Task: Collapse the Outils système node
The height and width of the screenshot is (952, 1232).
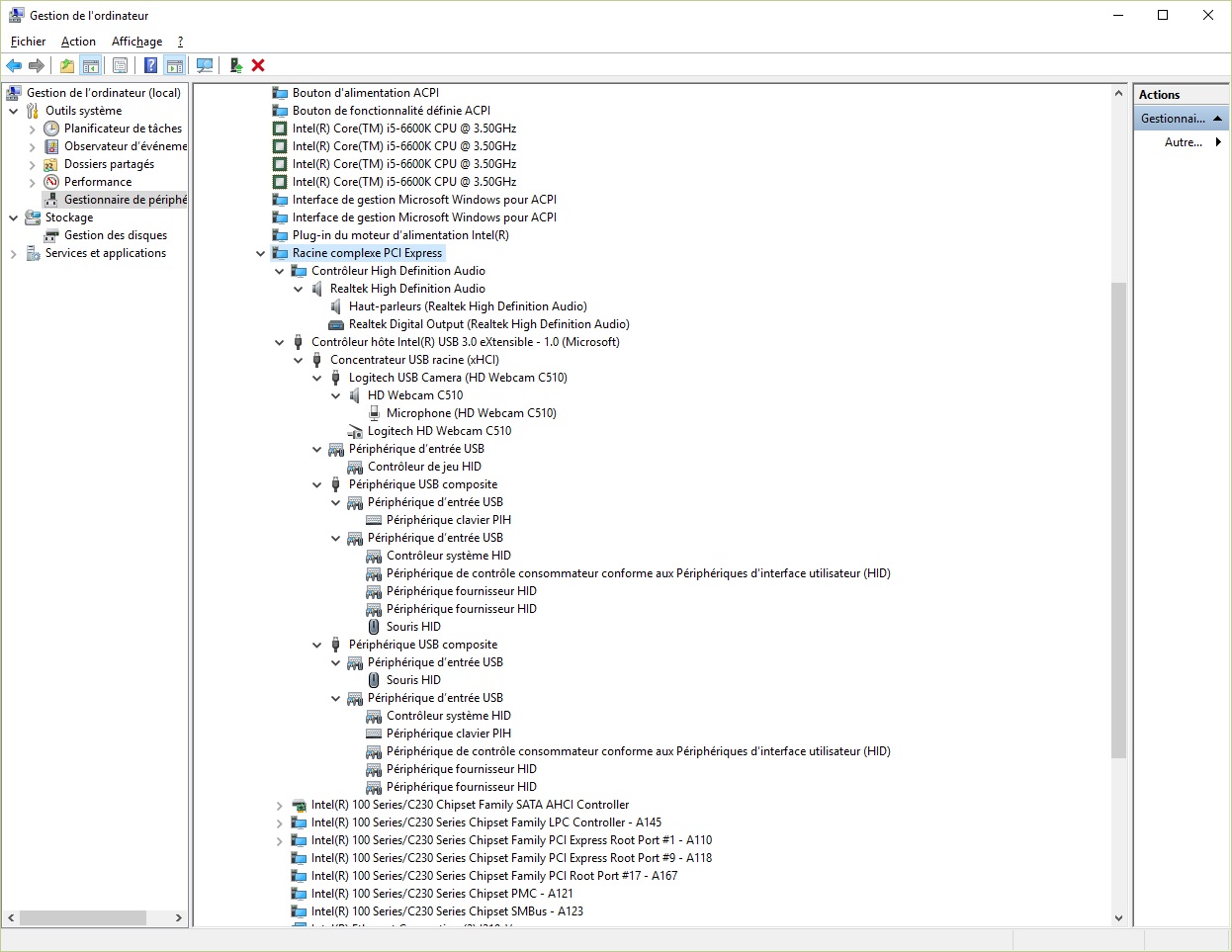Action: [14, 111]
